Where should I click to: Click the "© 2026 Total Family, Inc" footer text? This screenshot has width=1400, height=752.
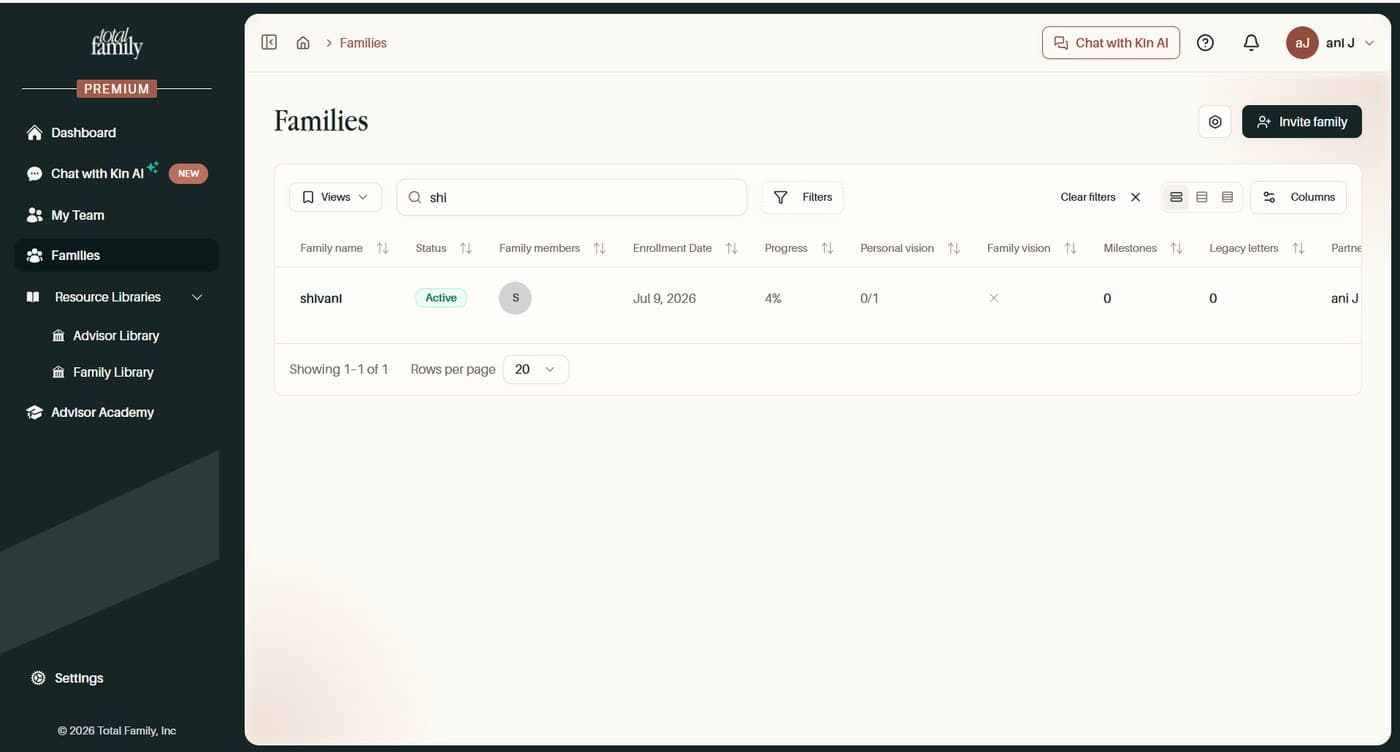coord(117,731)
